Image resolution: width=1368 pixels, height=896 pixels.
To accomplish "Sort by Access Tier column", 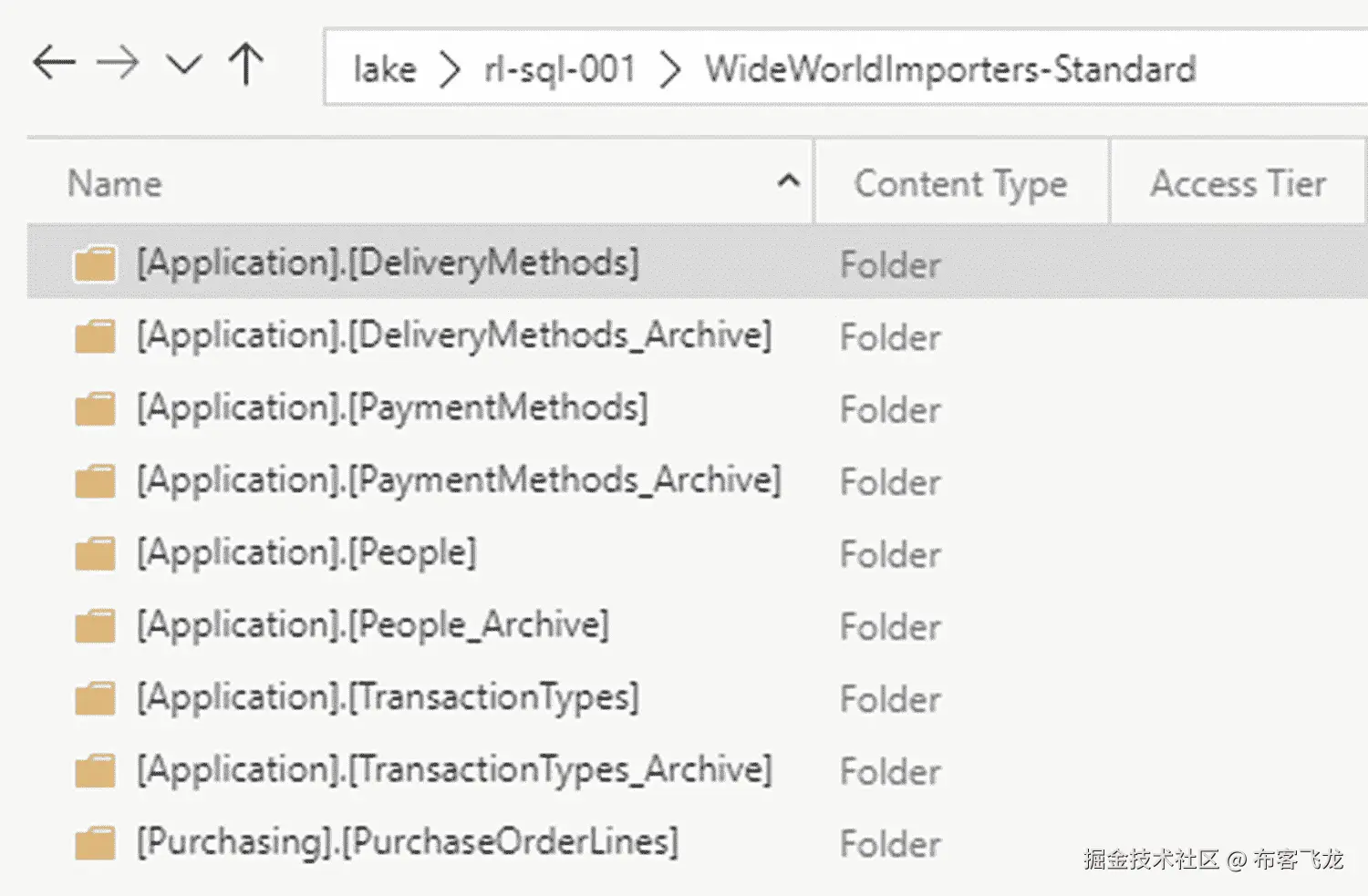I will tap(1238, 183).
